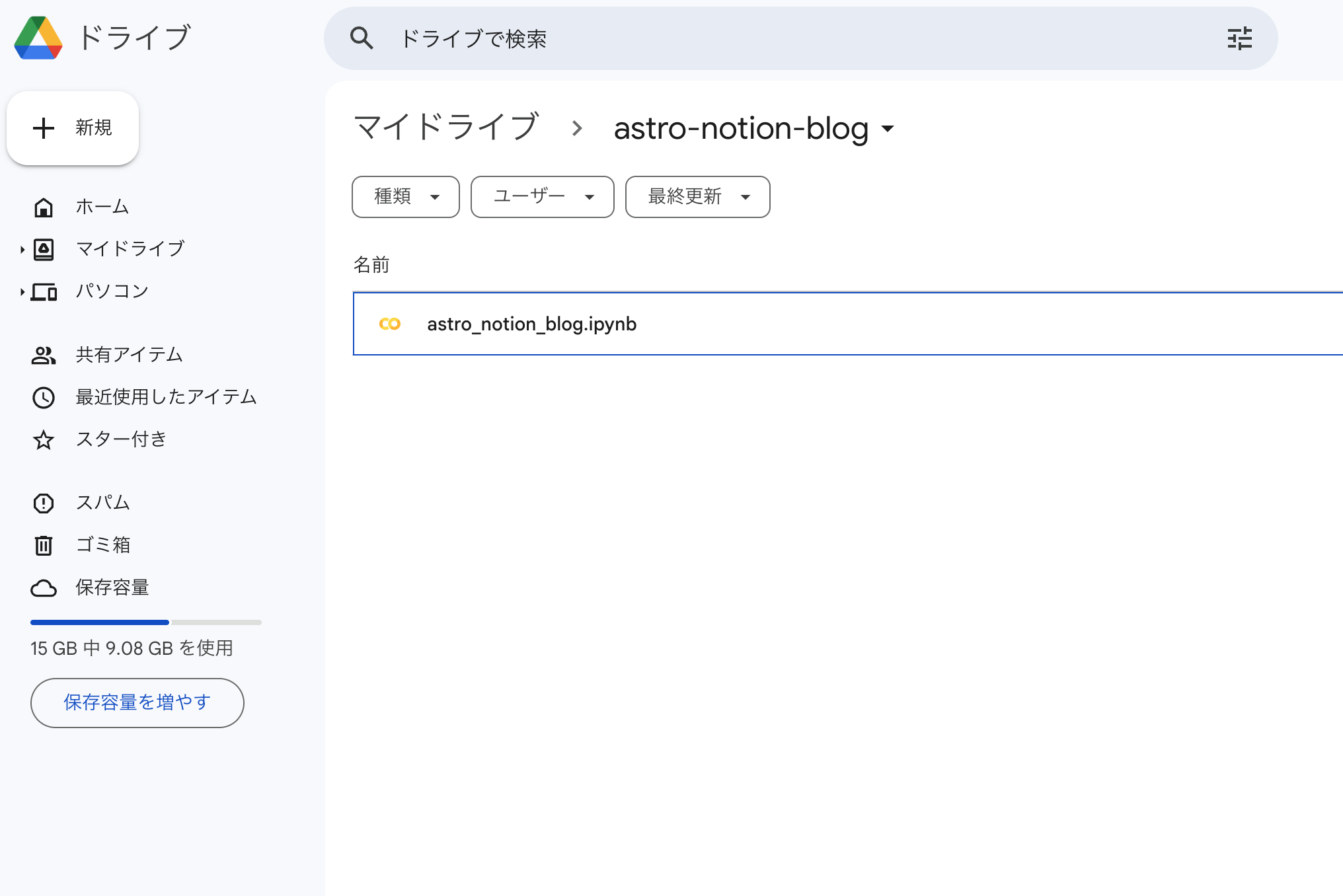Image resolution: width=1343 pixels, height=896 pixels.
Task: Open the 最終更新 filter dropdown
Action: [x=698, y=197]
